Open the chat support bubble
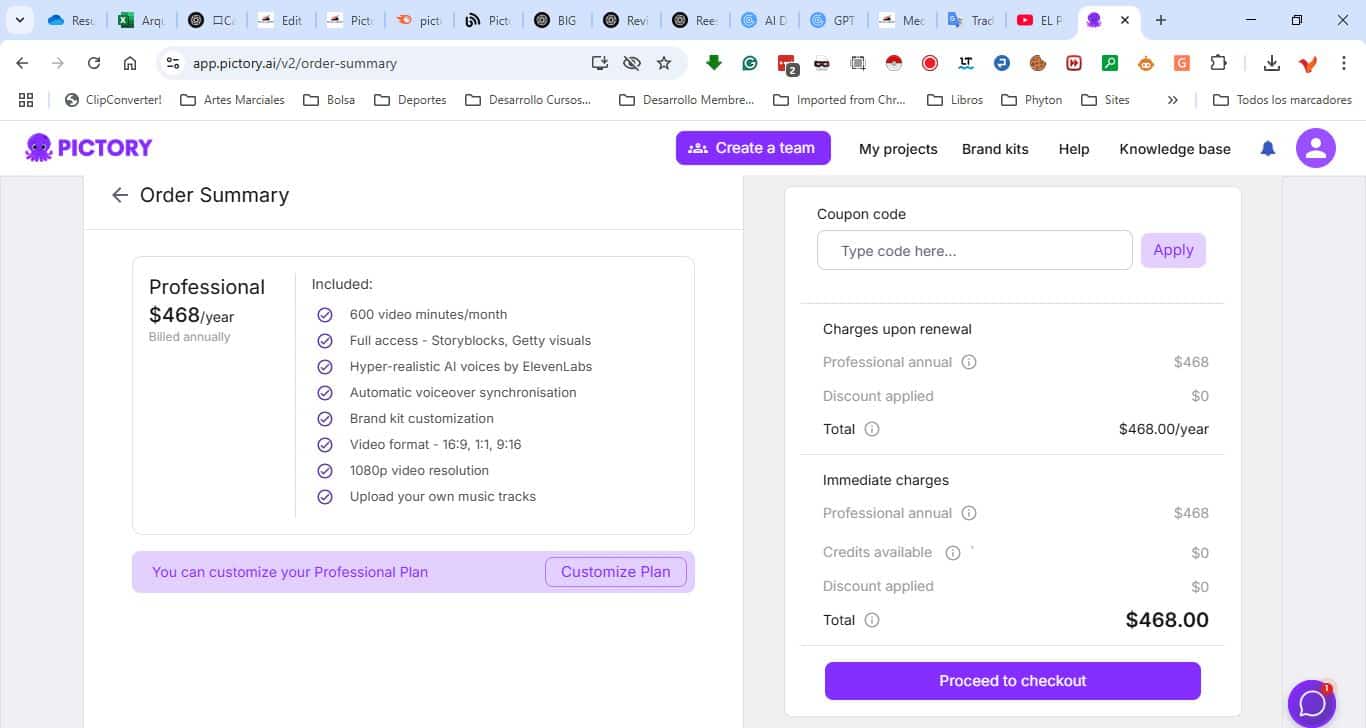Image resolution: width=1366 pixels, height=728 pixels. click(x=1311, y=703)
